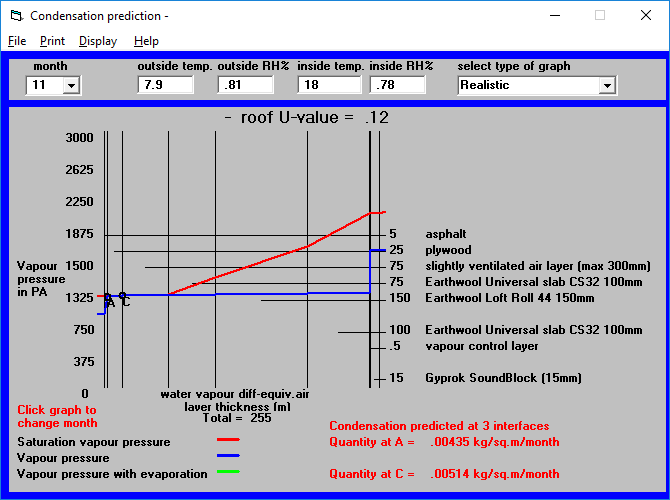The width and height of the screenshot is (670, 500).
Task: Open the File menu
Action: pos(17,41)
